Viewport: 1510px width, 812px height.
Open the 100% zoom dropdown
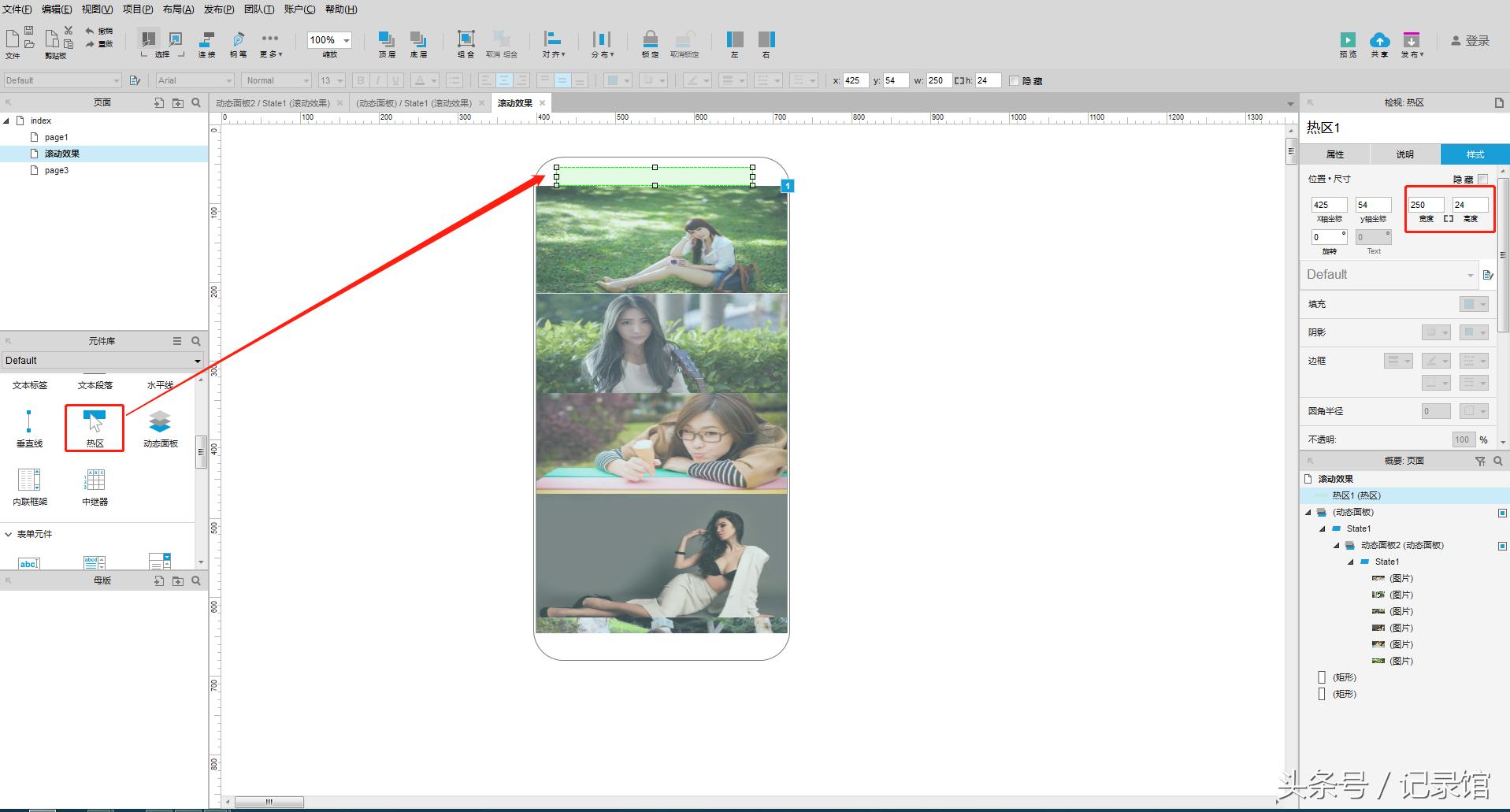point(346,40)
